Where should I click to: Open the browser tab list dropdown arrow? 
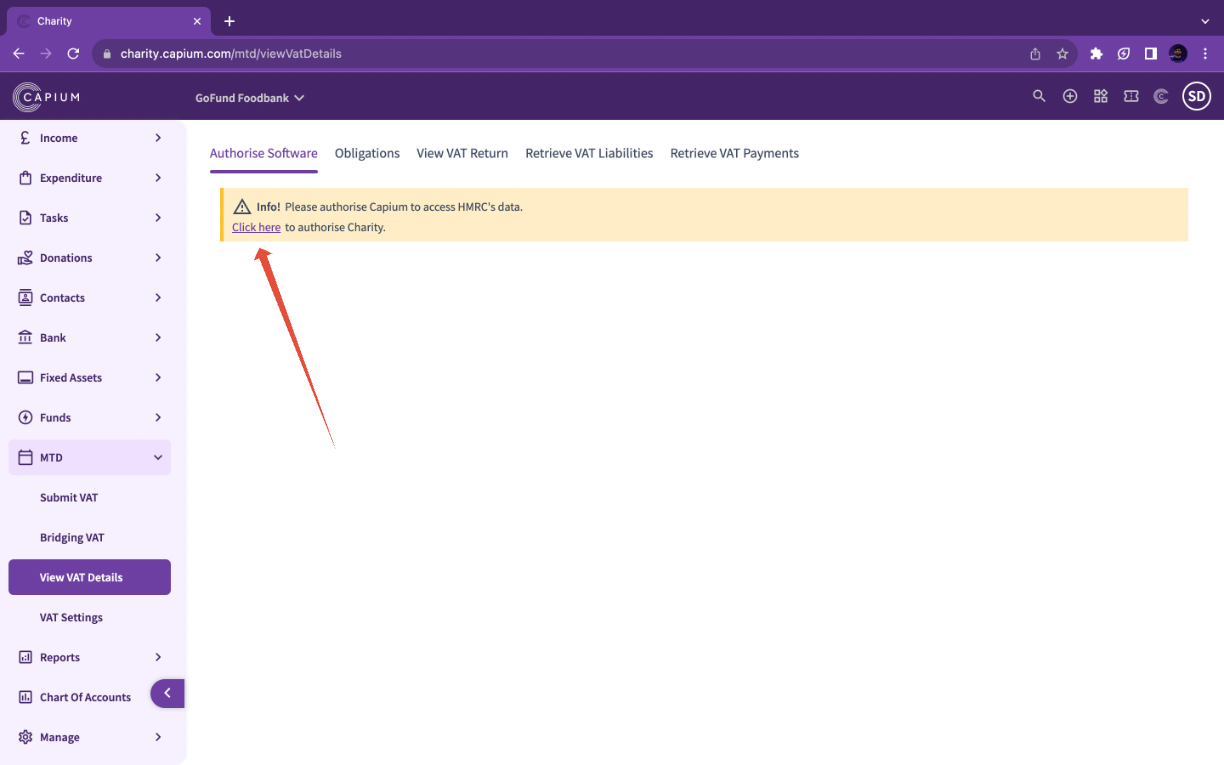click(1205, 21)
